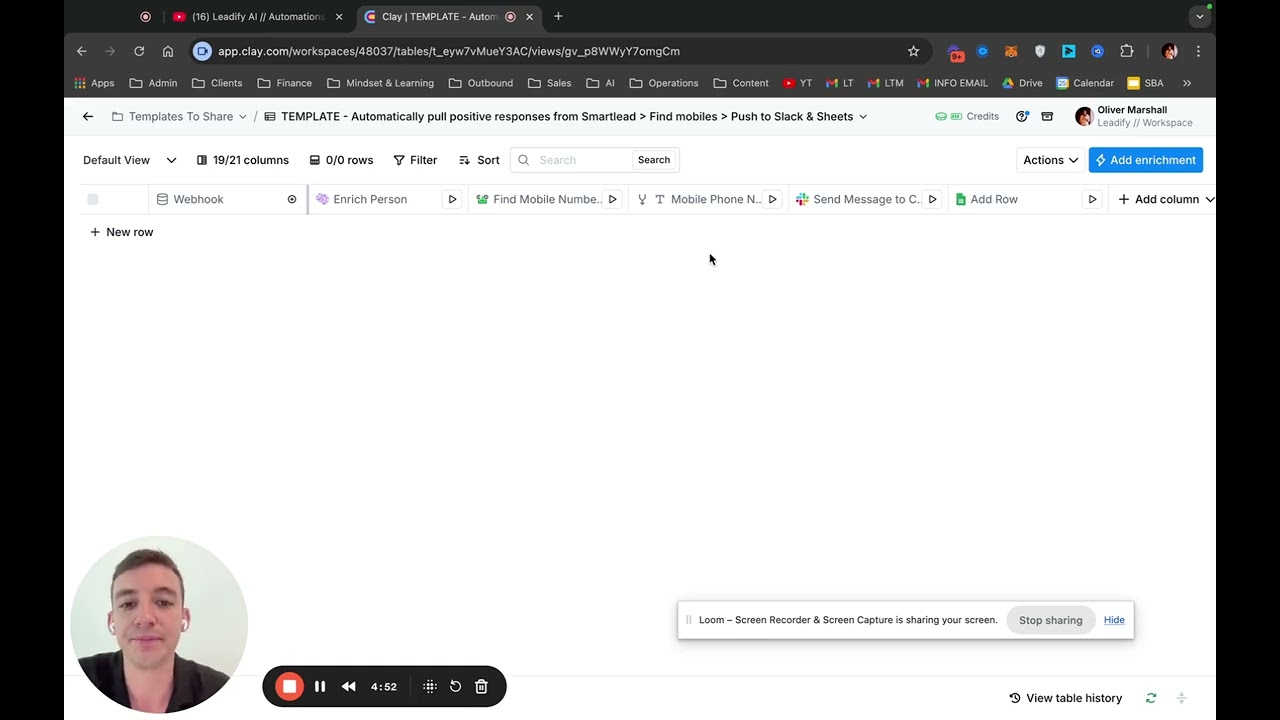The image size is (1280, 720).
Task: Click the Credits indicator
Action: [967, 116]
